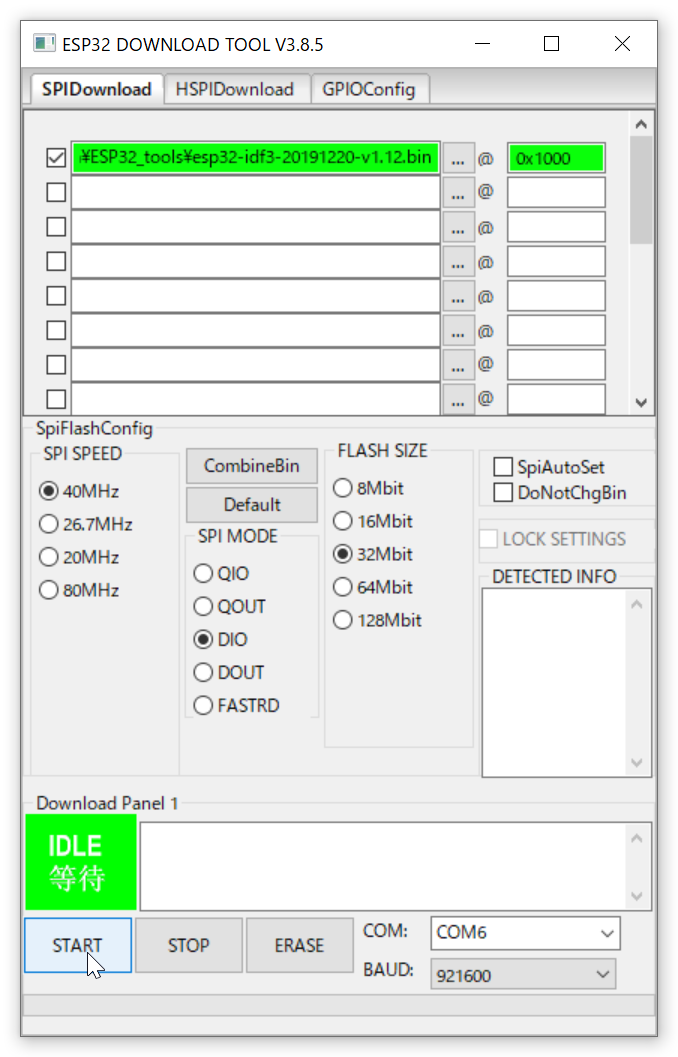Toggle the LOCK SETTINGS checkbox
Screen dimensions: 678x1057
point(489,539)
